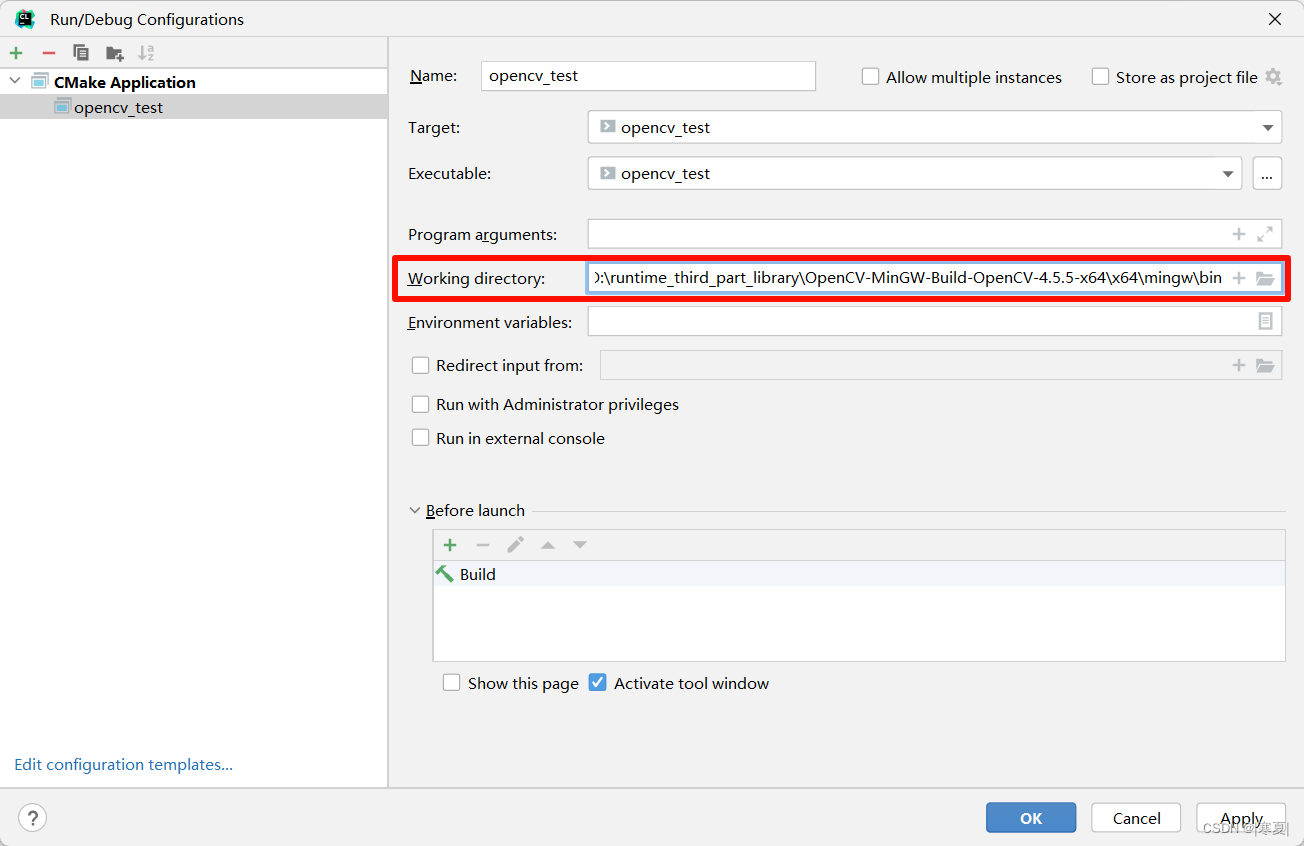Open Edit configuration templates link
The width and height of the screenshot is (1304, 846).
[123, 764]
